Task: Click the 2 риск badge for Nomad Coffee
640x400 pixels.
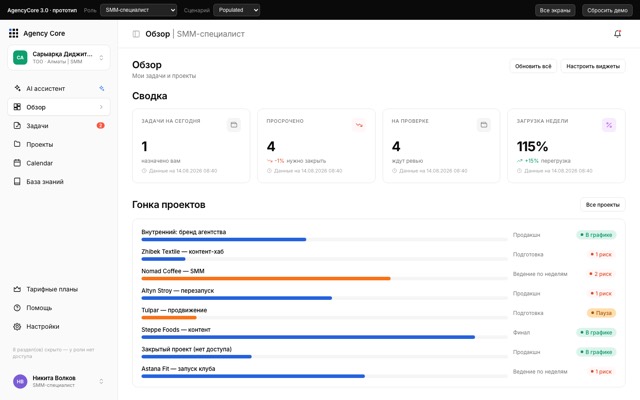Action: tap(600, 274)
